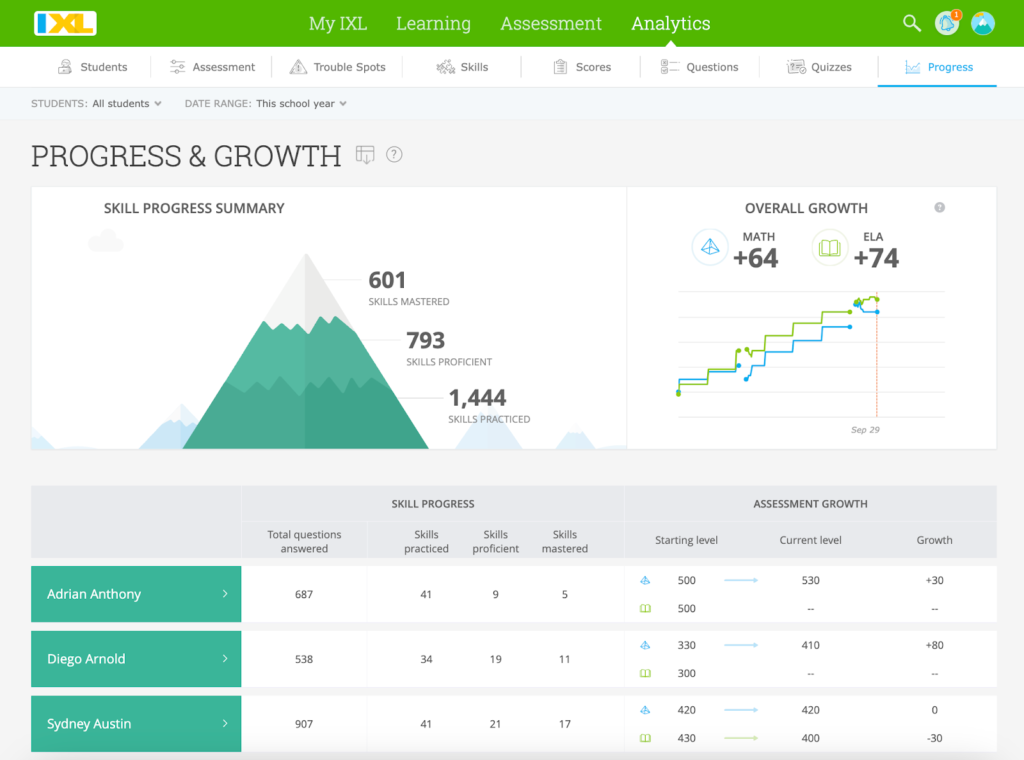Click the 1,444 skills practiced value
Viewport: 1024px width, 760px height.
477,398
